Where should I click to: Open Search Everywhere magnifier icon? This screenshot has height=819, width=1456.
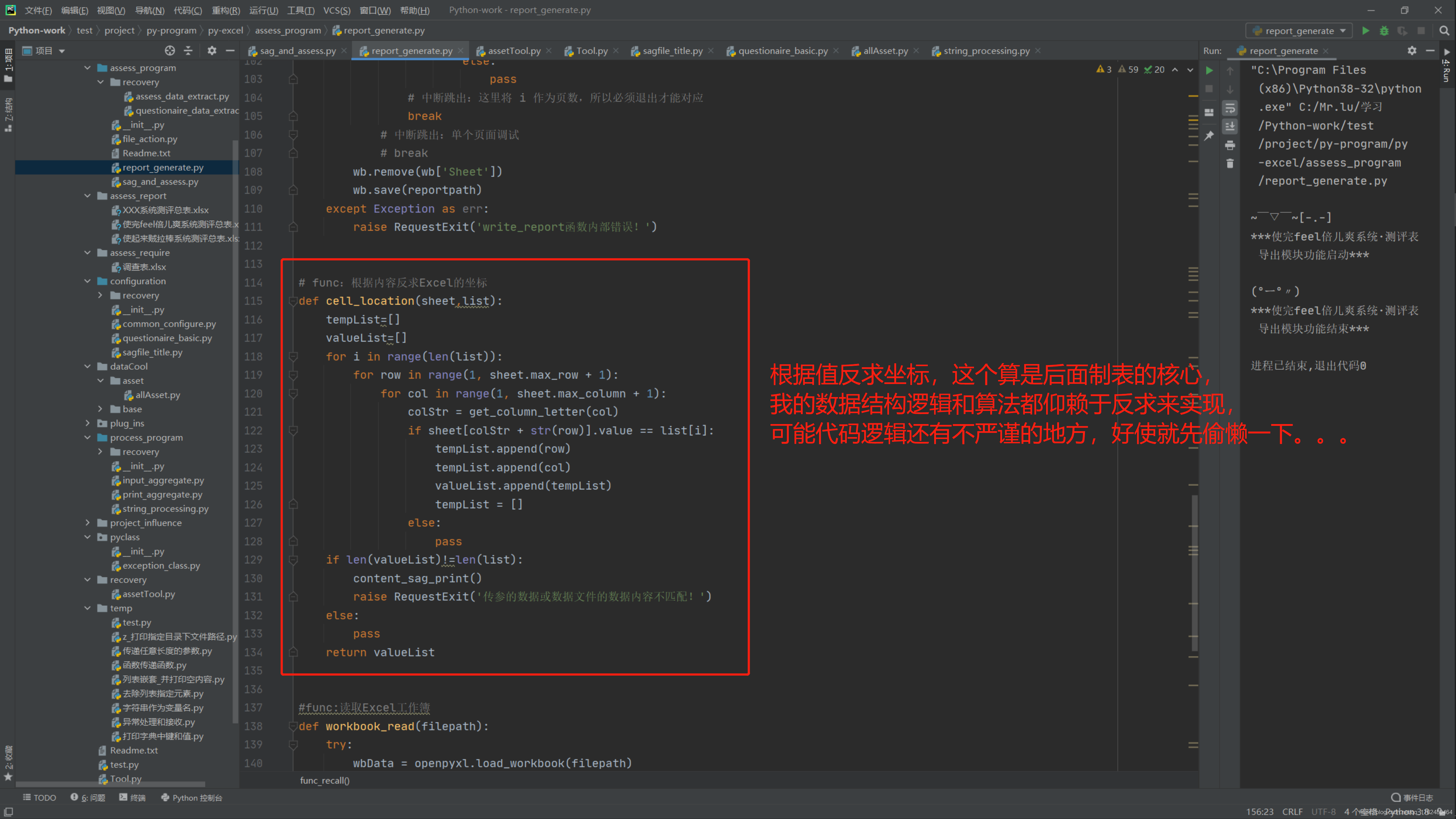[x=1444, y=31]
